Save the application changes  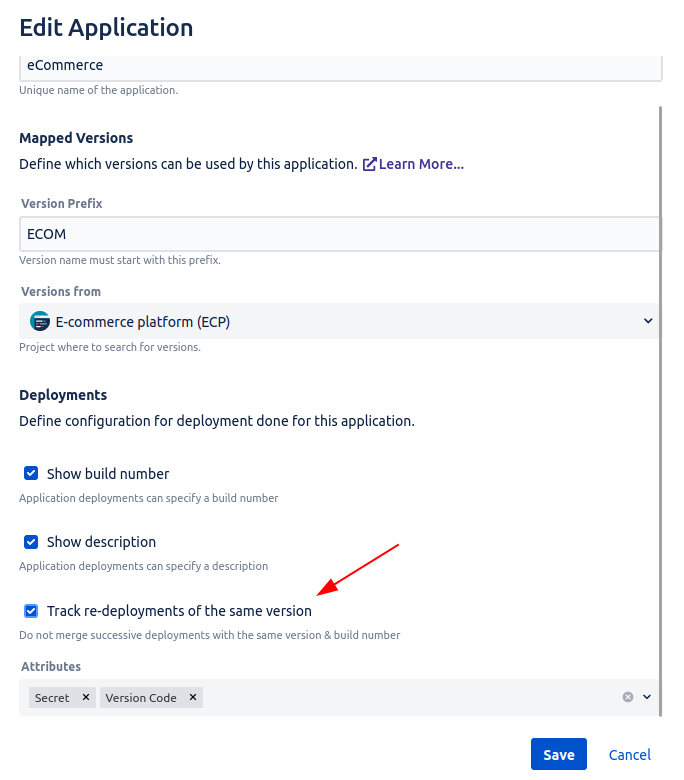(x=558, y=755)
